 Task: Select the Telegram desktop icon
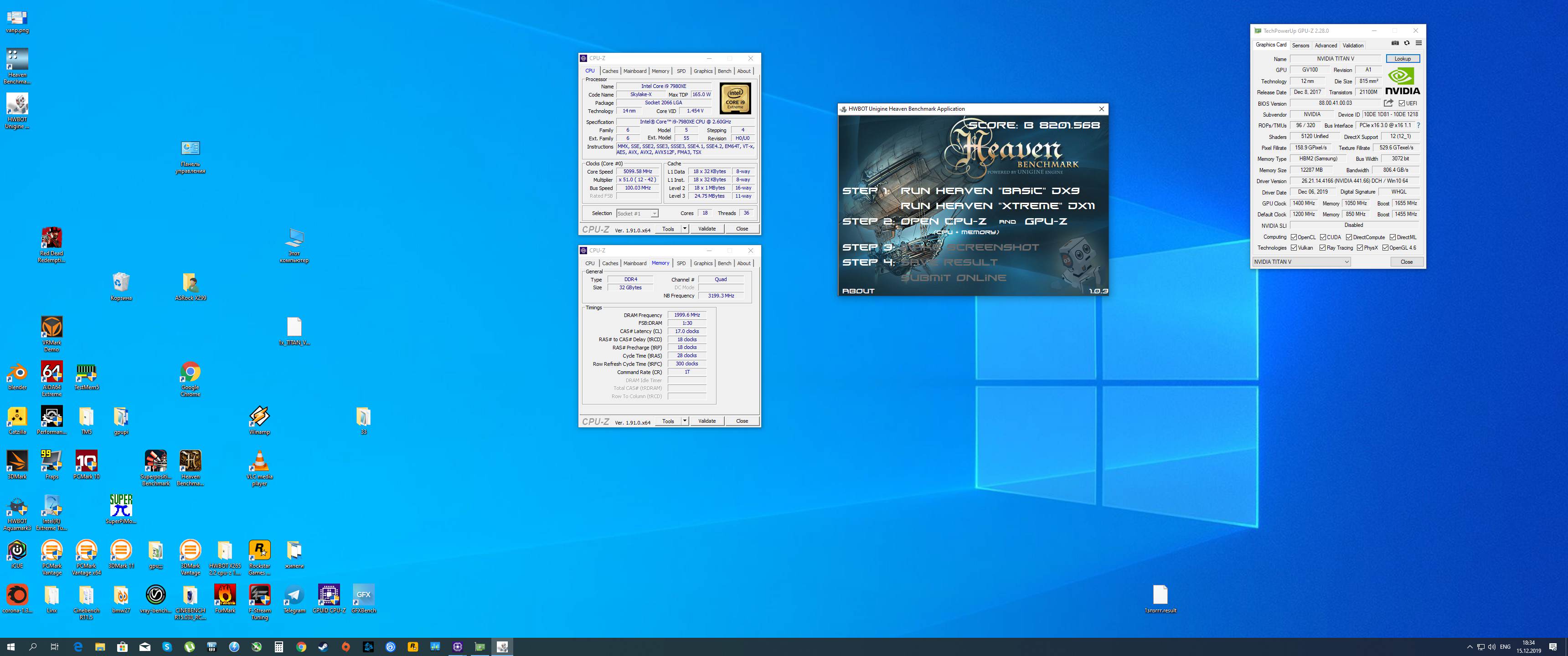point(294,599)
